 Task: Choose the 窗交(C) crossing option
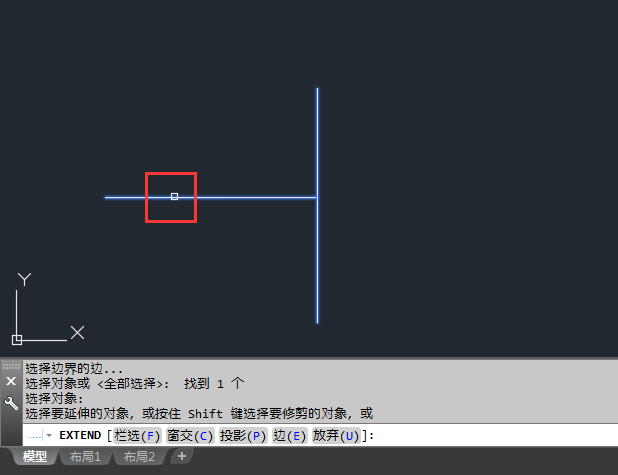190,436
